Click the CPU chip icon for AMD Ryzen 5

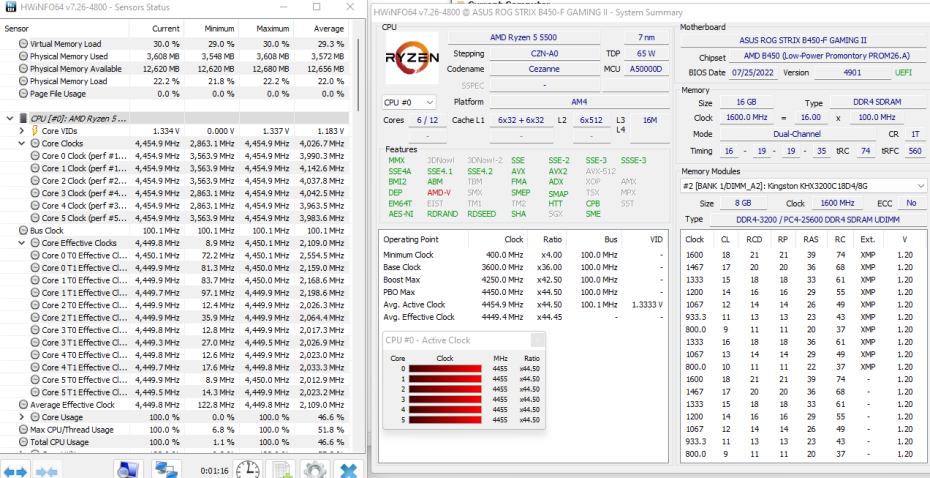(23, 119)
